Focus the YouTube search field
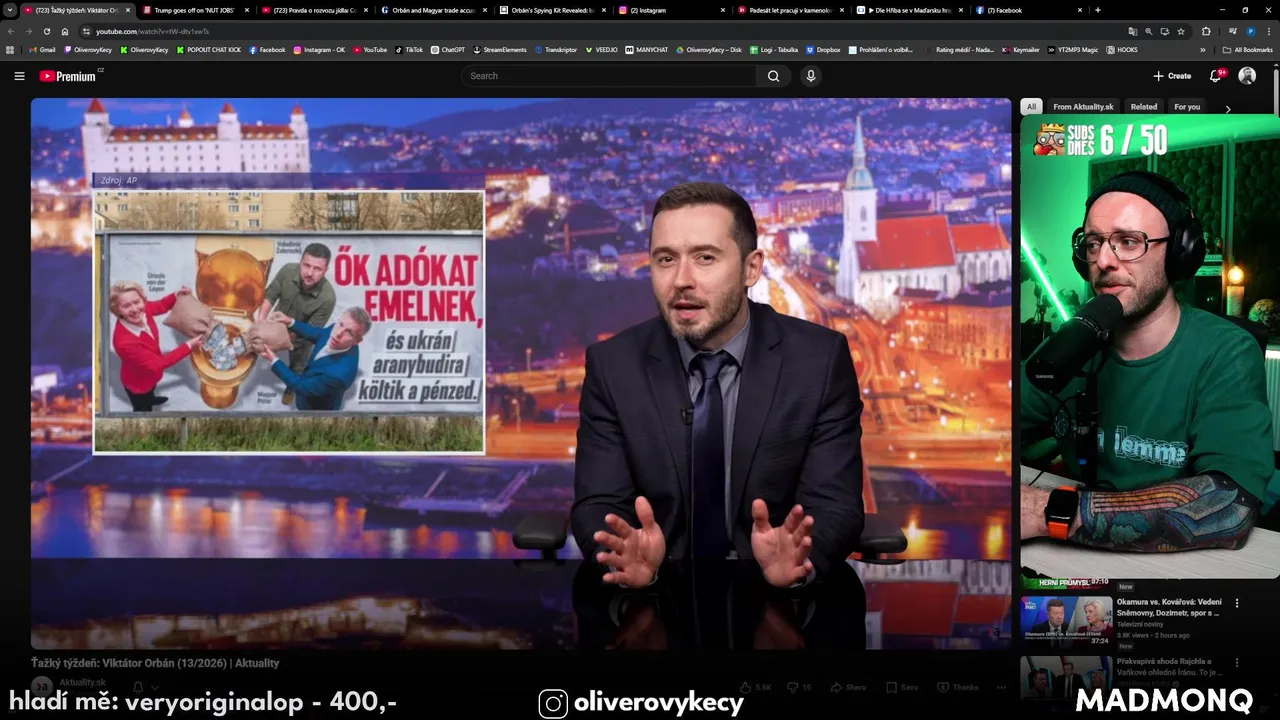Screen dimensions: 1280x720 [609, 76]
